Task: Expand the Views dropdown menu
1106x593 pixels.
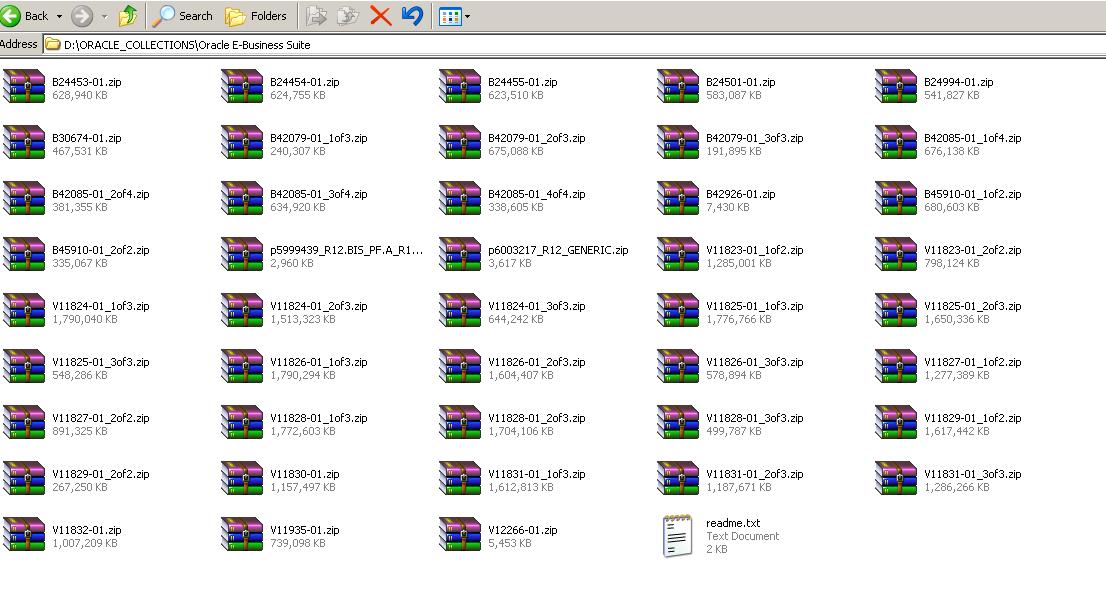Action: point(455,16)
